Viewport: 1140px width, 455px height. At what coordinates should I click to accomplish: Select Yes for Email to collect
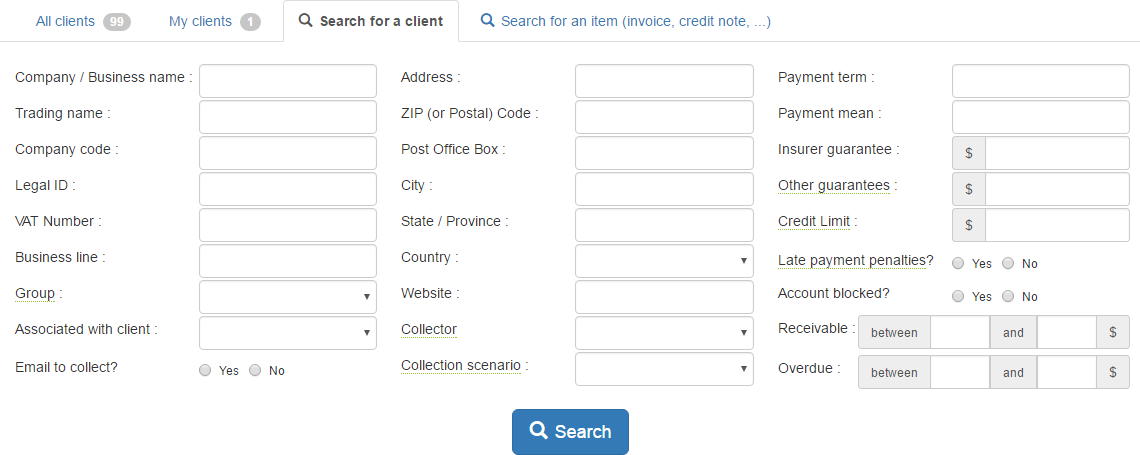205,370
